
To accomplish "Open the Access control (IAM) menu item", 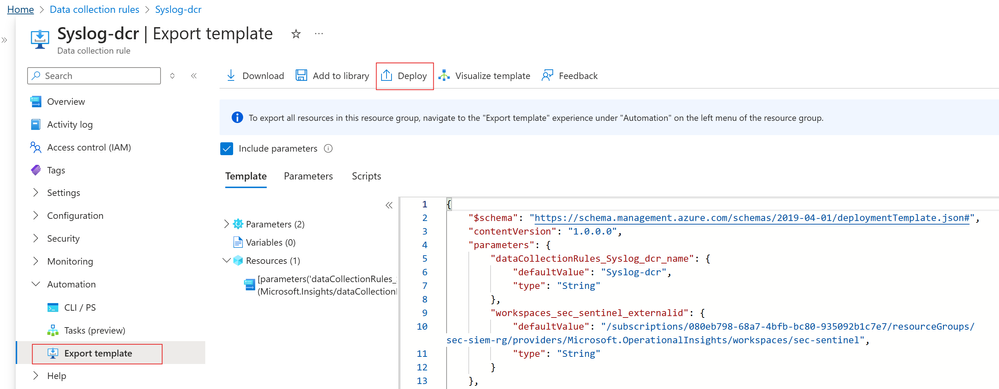I will pos(89,148).
